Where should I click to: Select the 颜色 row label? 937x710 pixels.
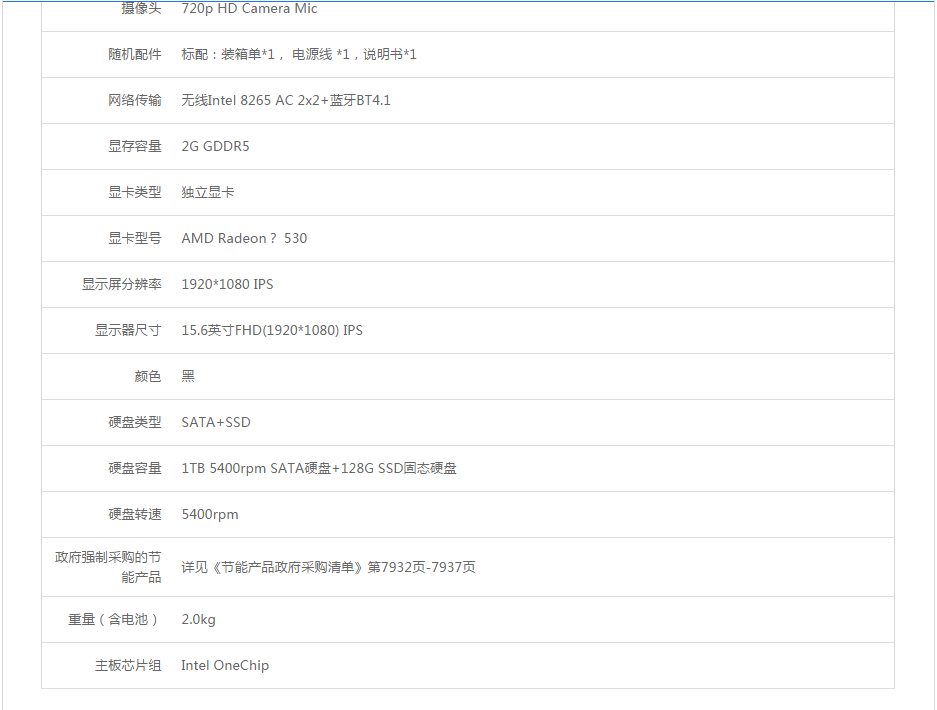tap(148, 376)
